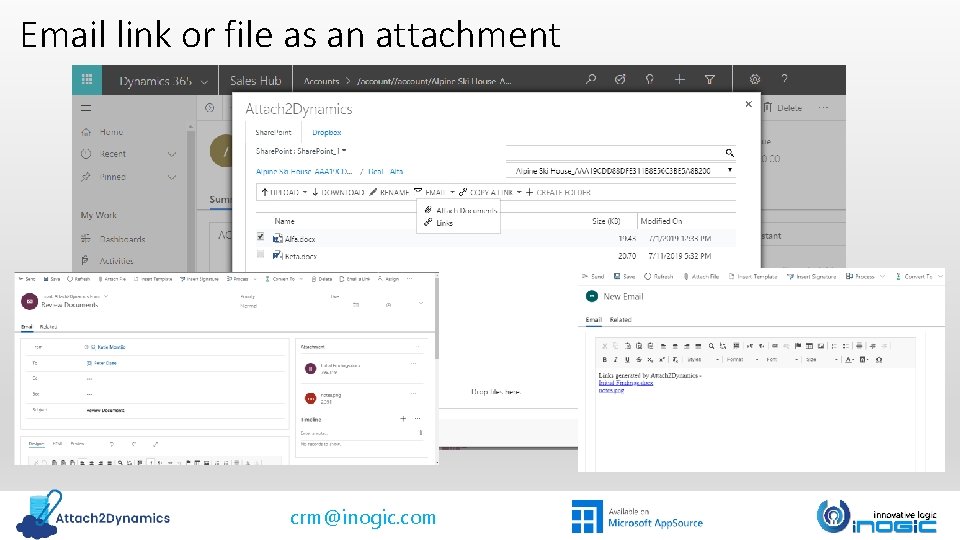The width and height of the screenshot is (960, 540).
Task: Toggle the hamburger navigation menu
Action: coord(86,108)
